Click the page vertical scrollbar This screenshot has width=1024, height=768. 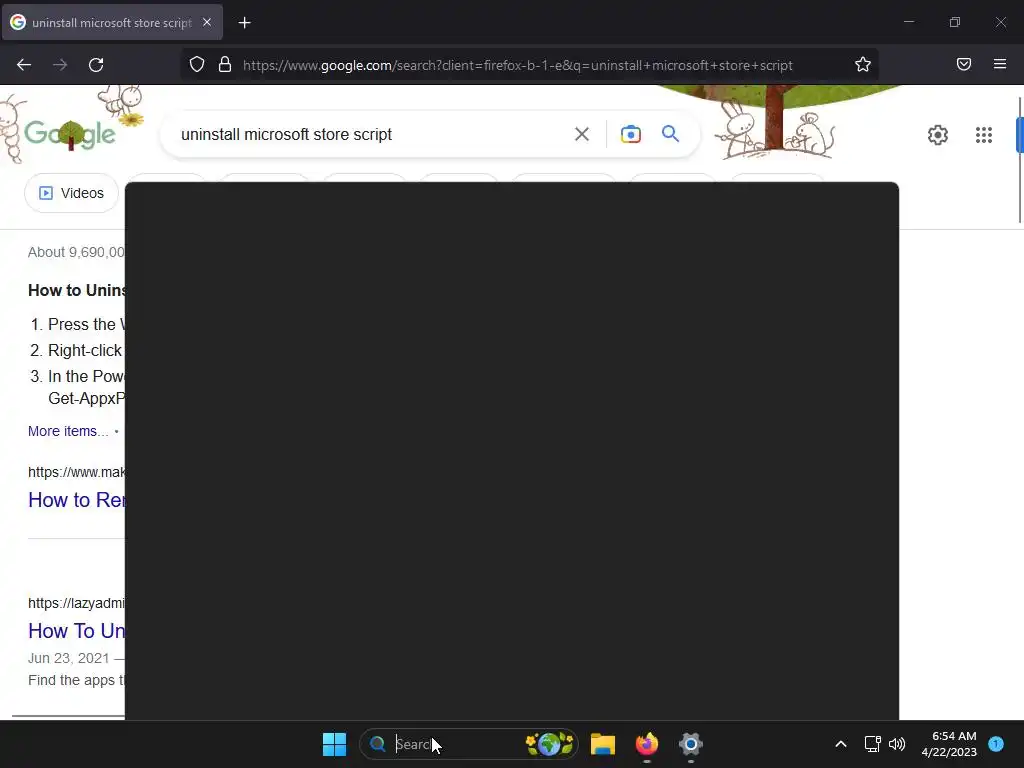click(x=1020, y=160)
